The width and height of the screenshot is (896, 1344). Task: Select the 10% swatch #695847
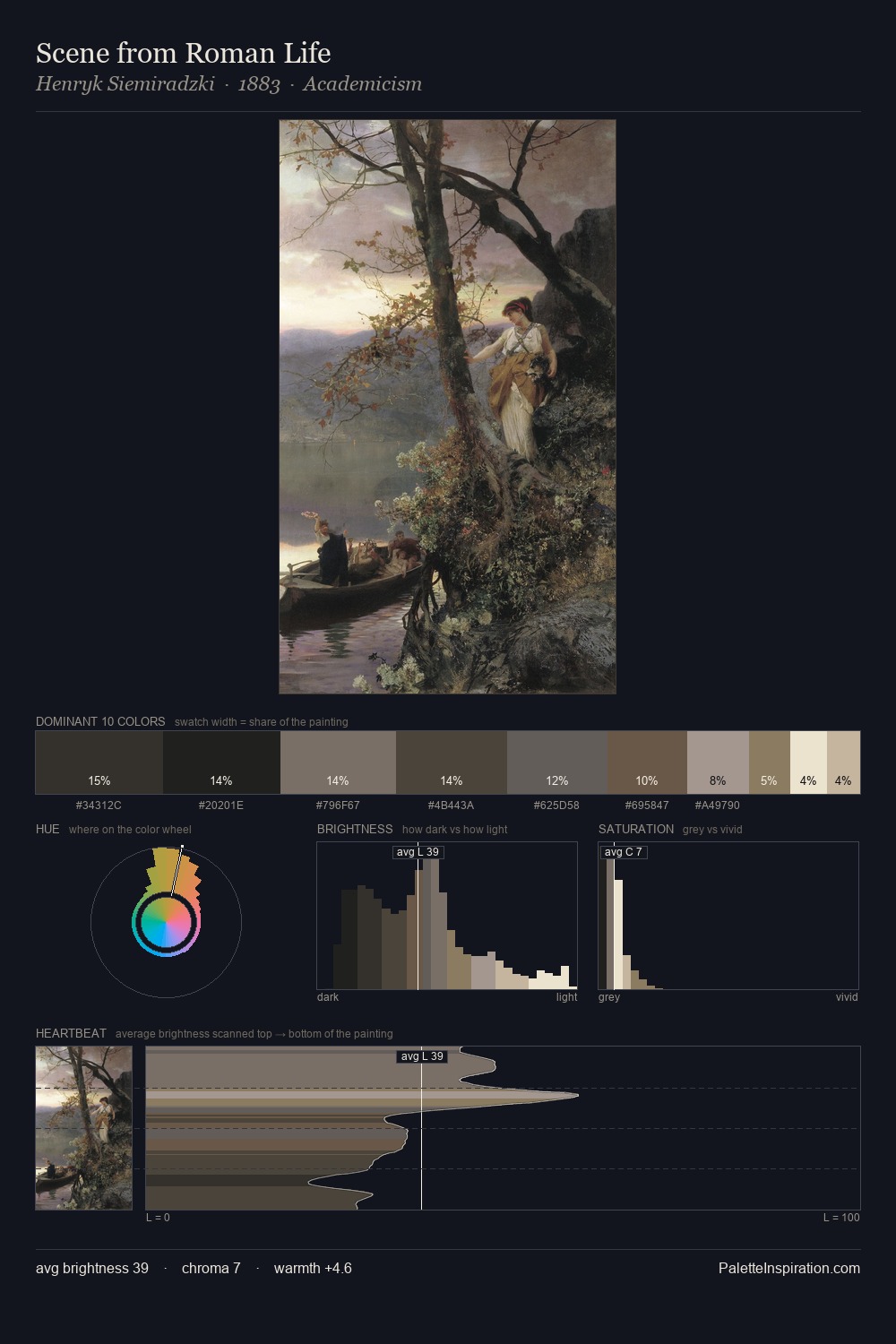[647, 762]
